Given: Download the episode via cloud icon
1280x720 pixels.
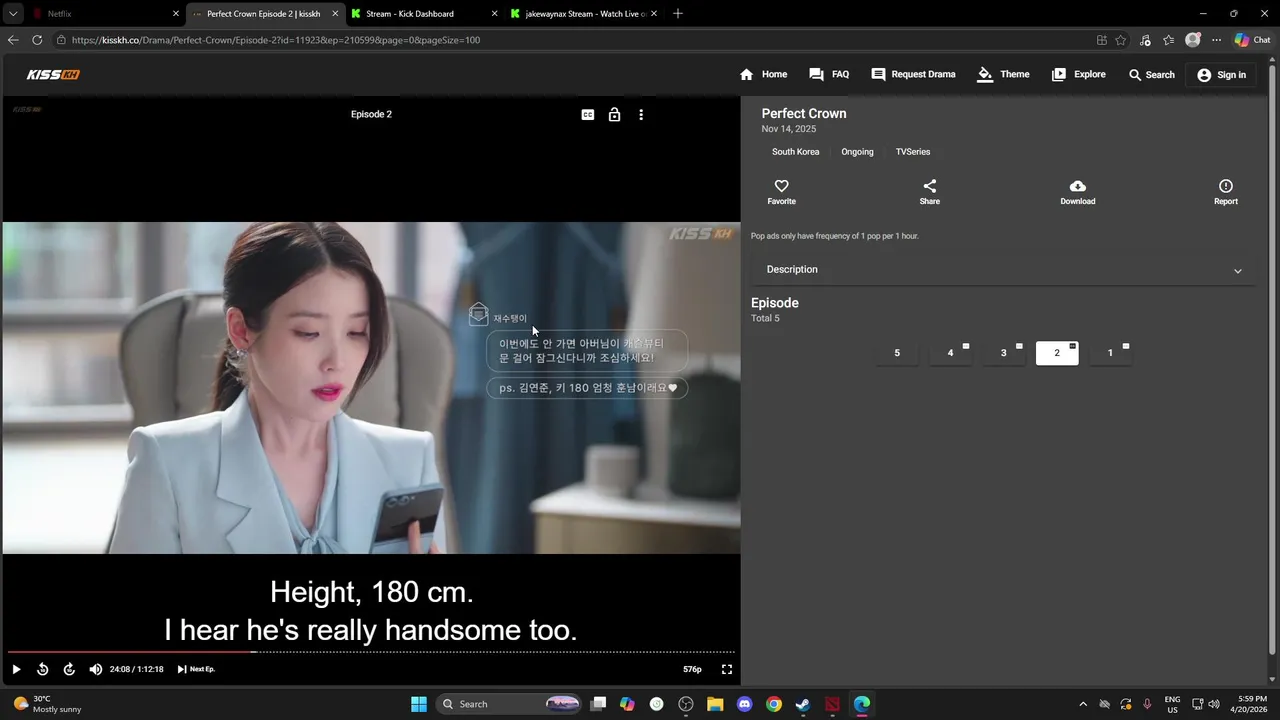Looking at the screenshot, I should pos(1077,192).
